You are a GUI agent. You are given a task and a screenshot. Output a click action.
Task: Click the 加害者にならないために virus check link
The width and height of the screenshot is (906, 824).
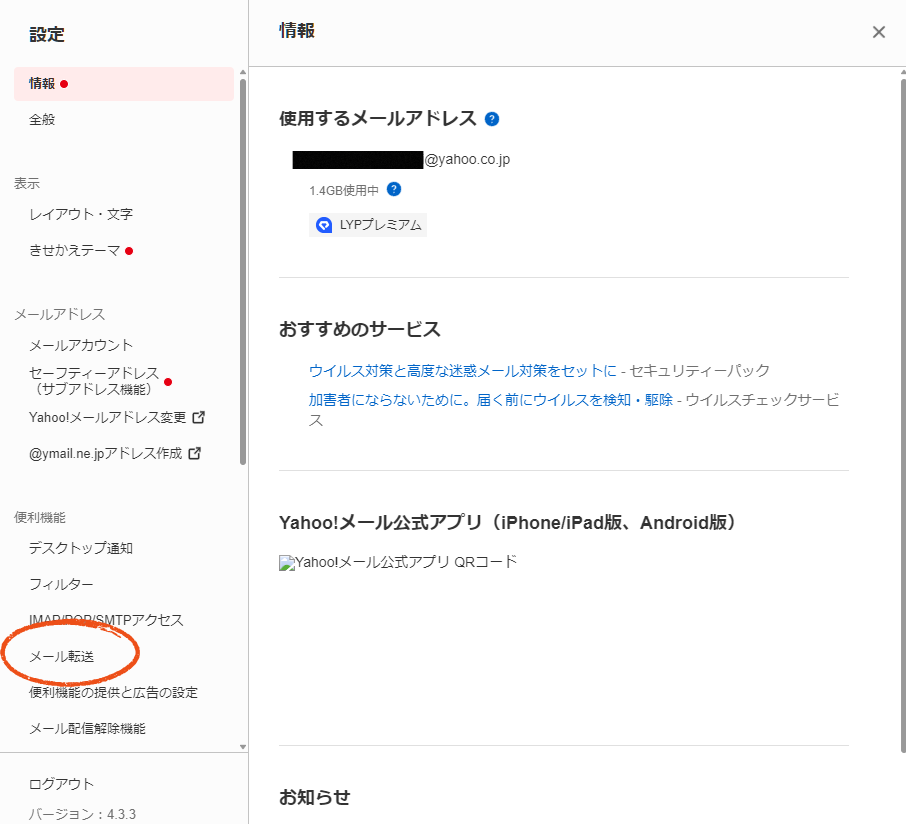(490, 400)
